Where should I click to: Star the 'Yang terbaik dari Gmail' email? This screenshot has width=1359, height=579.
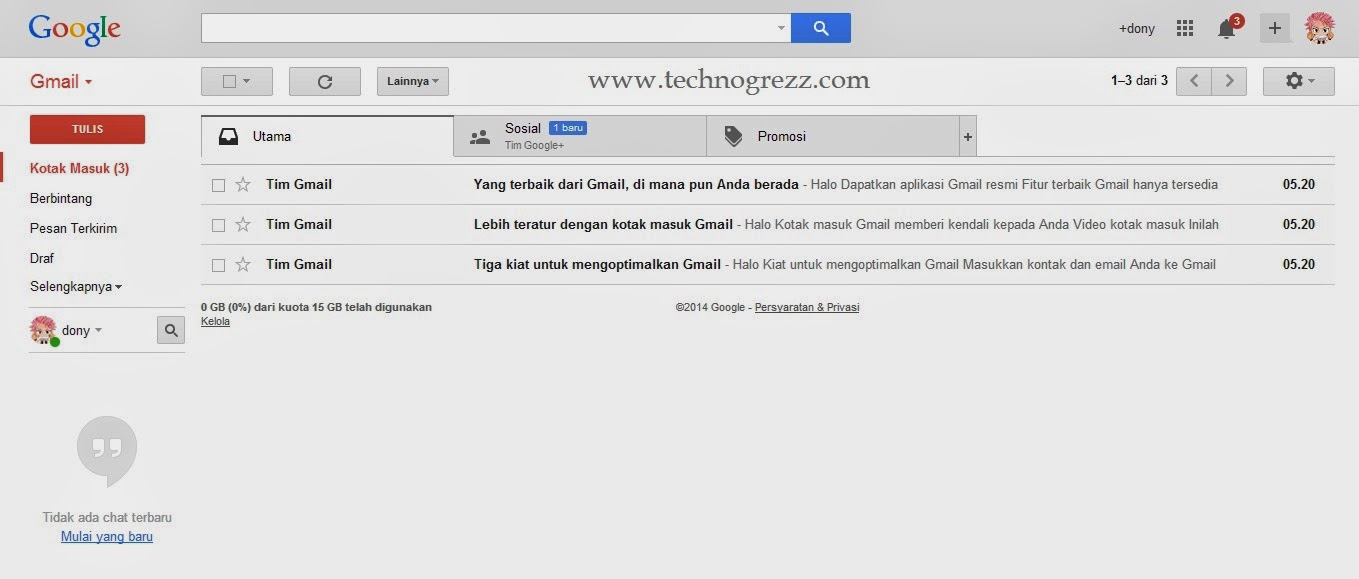coord(243,184)
